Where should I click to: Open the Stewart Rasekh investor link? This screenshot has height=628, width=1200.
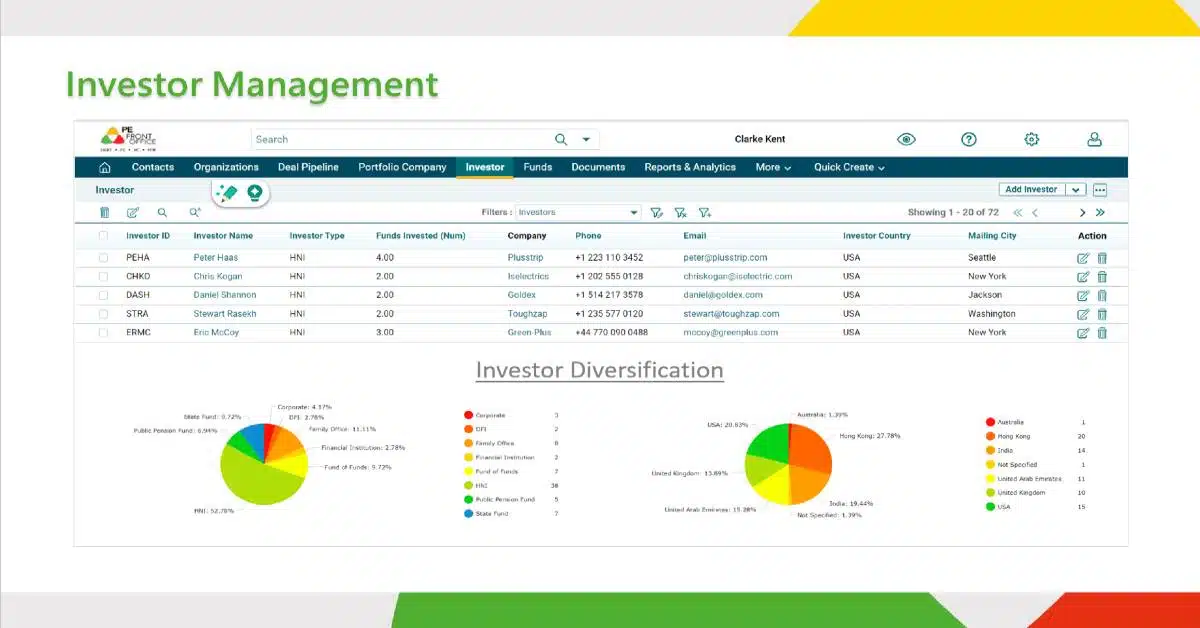tap(225, 314)
